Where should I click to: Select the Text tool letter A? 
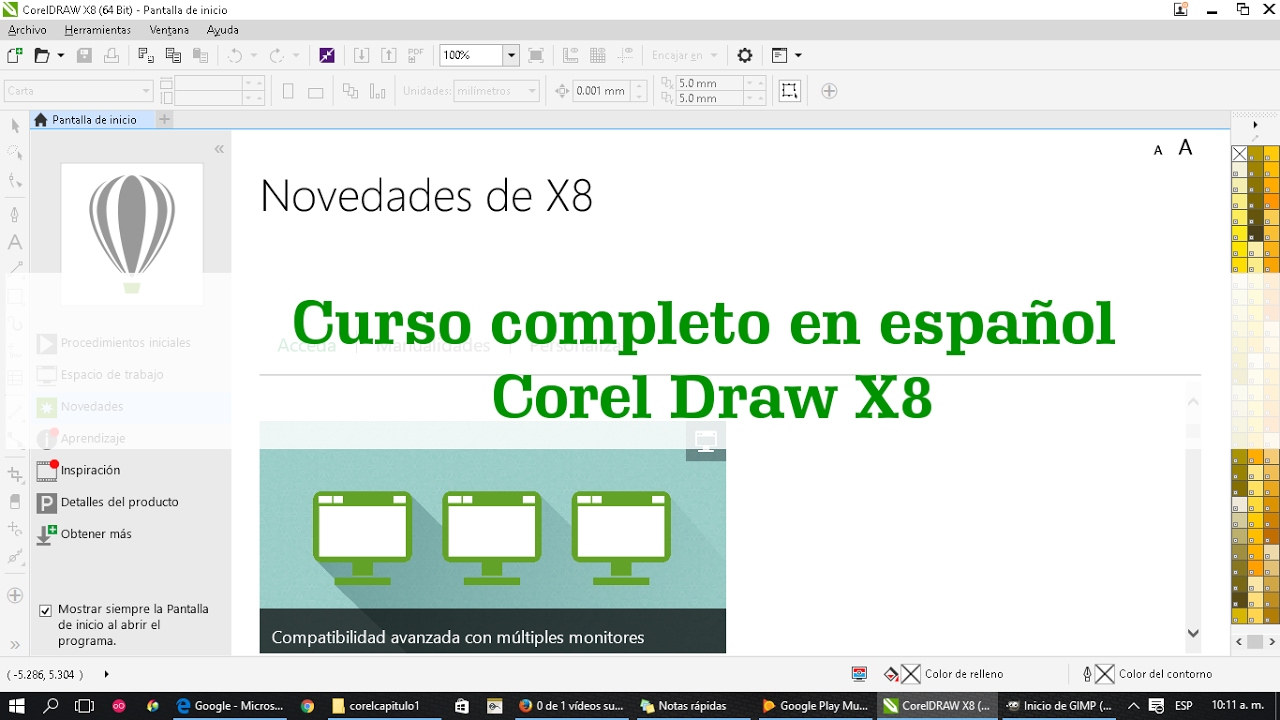[15, 242]
